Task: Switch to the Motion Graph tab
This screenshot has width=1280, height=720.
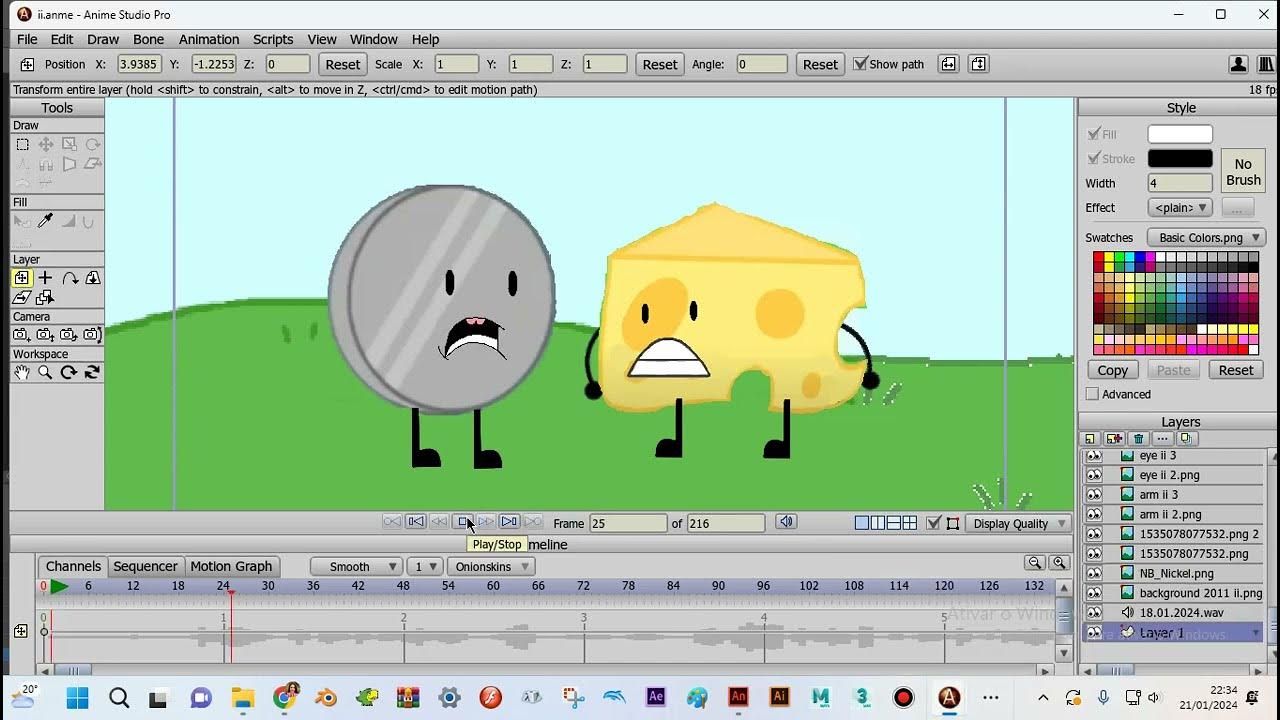Action: (x=231, y=566)
